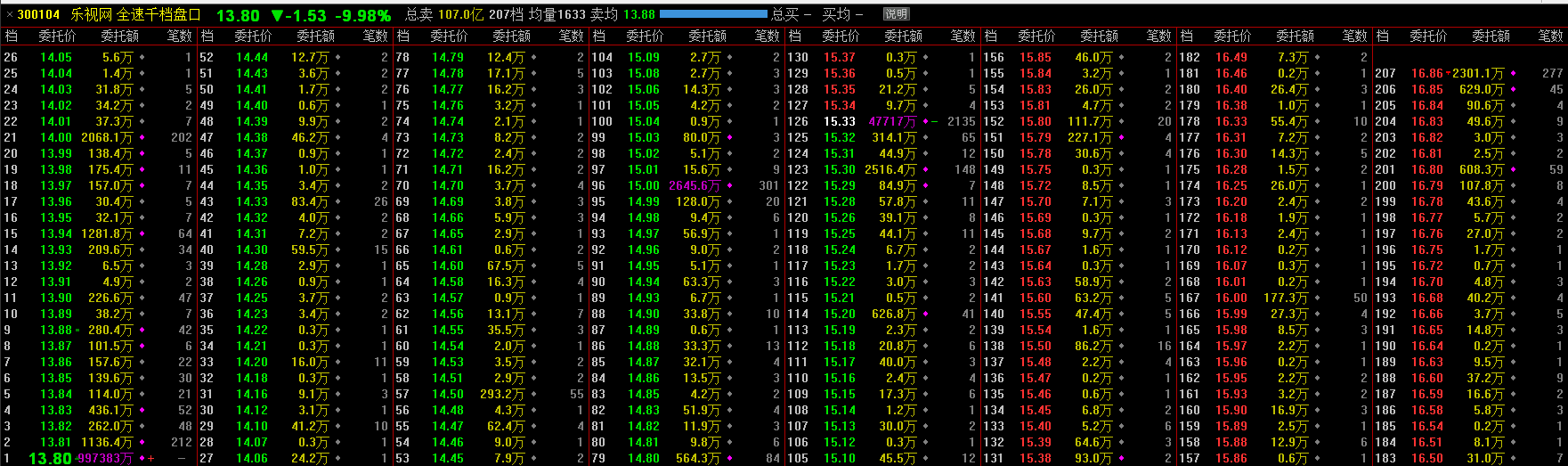Click the stock code 300104
This screenshot has height=466, width=1568.
(39, 15)
